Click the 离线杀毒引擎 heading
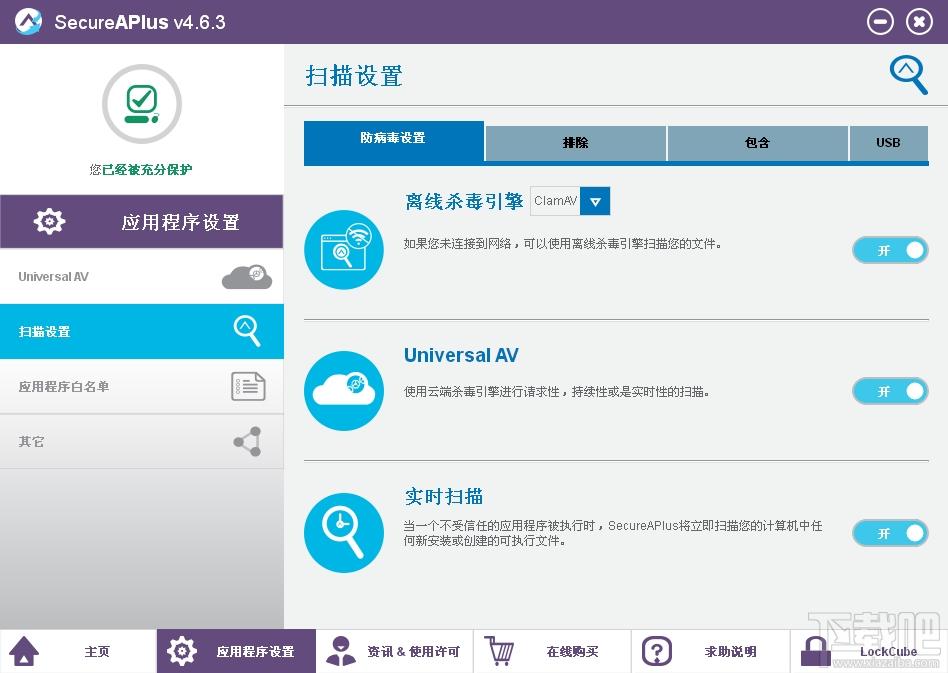 pyautogui.click(x=464, y=201)
